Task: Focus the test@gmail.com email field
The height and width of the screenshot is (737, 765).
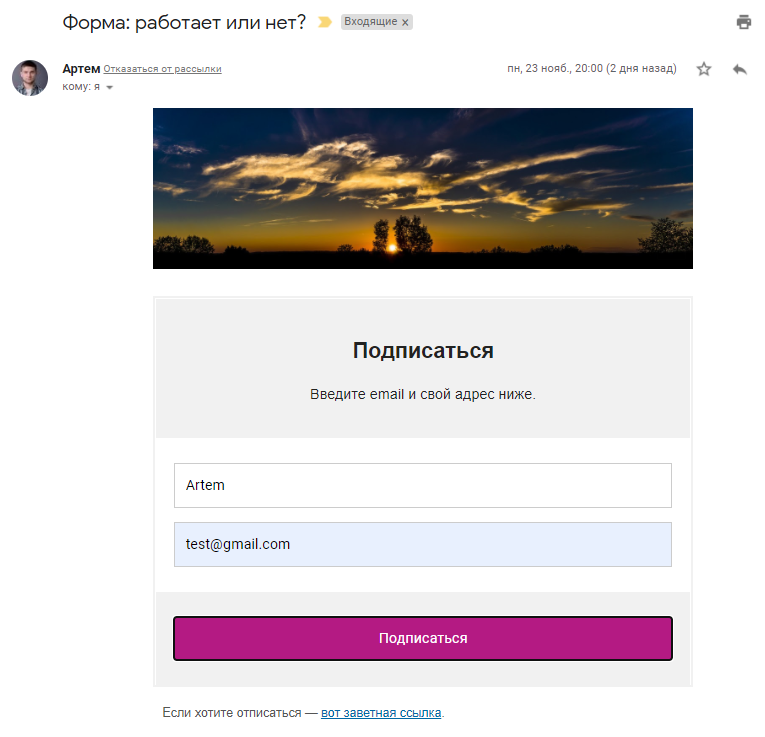Action: [x=423, y=544]
